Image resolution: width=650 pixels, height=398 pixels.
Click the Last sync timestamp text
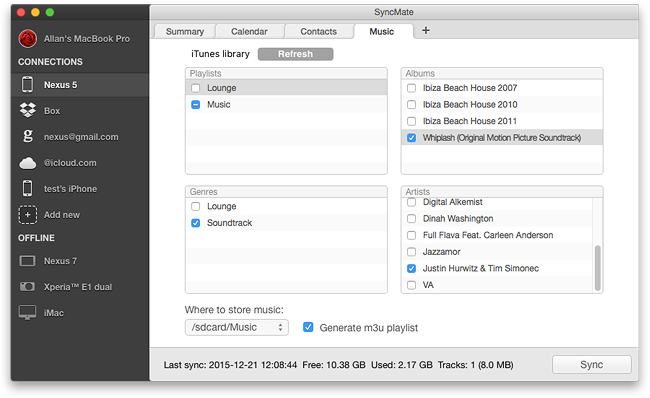tap(230, 365)
